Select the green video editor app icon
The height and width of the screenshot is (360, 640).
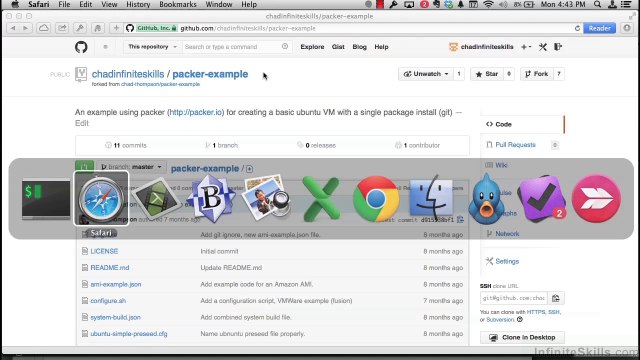(156, 199)
